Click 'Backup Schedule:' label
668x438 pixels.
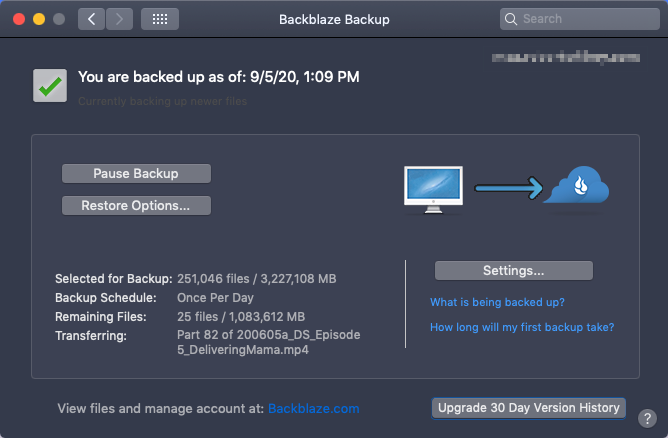click(x=106, y=298)
